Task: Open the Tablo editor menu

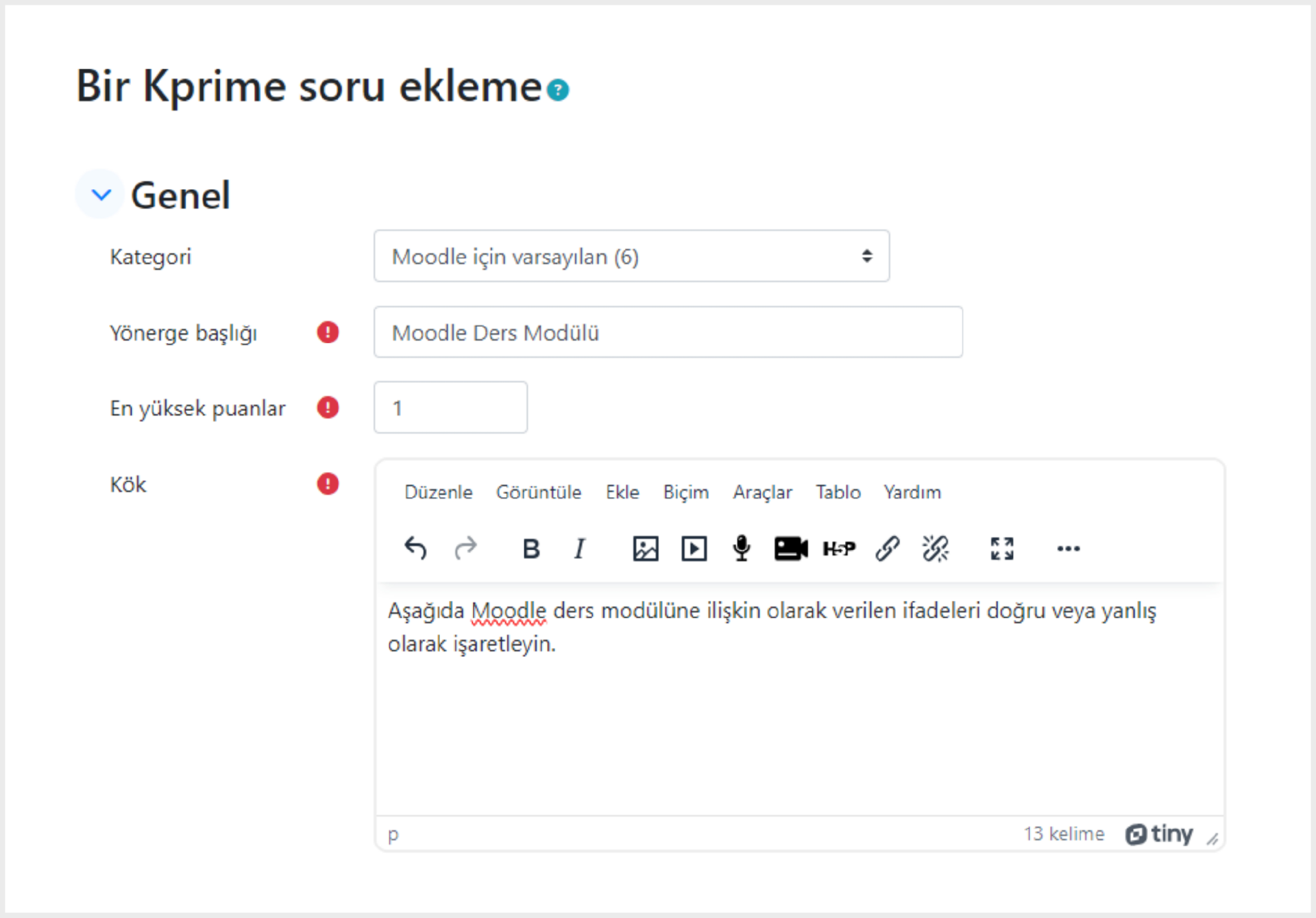Action: click(x=838, y=492)
